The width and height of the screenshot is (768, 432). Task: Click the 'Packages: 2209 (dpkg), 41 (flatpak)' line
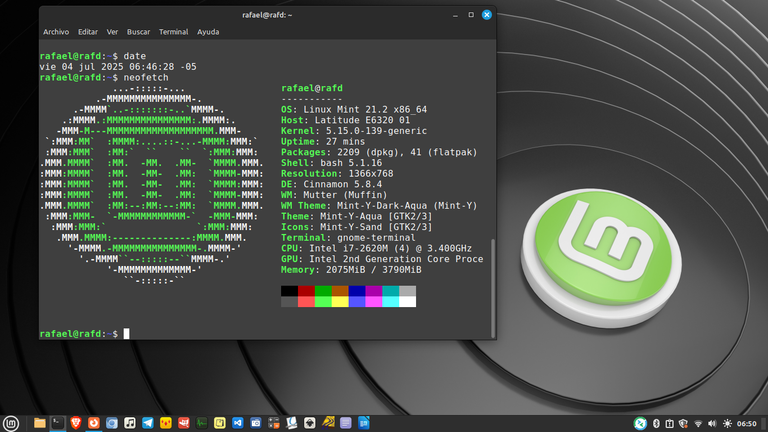379,152
